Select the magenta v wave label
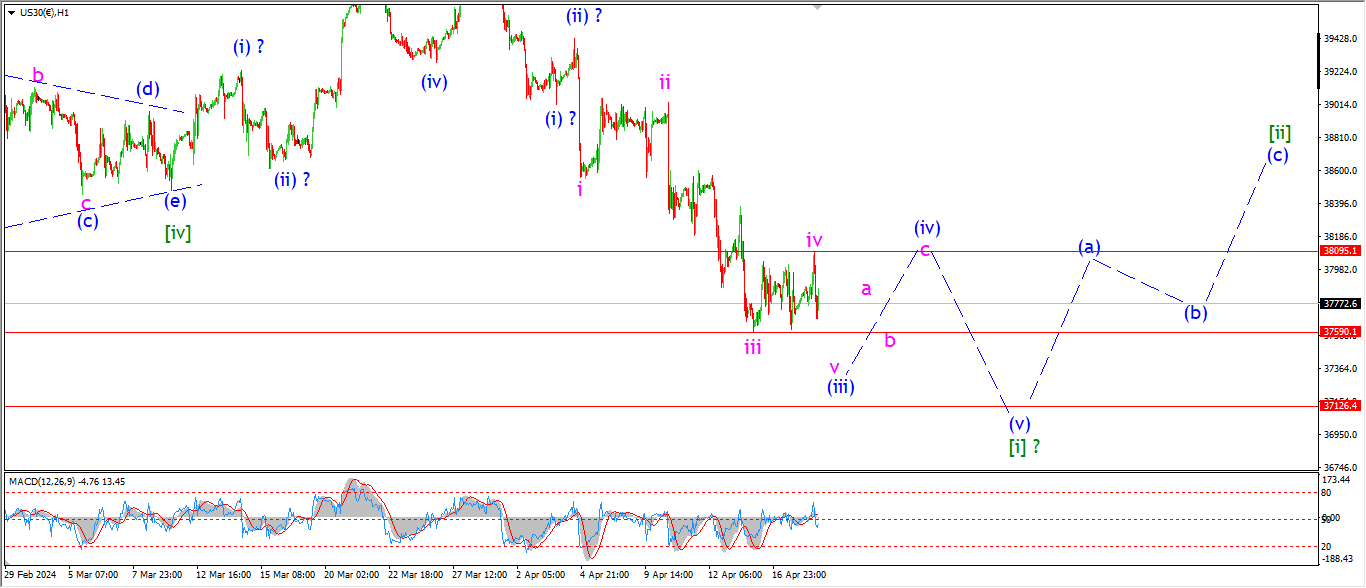This screenshot has width=1366, height=588. coord(834,367)
